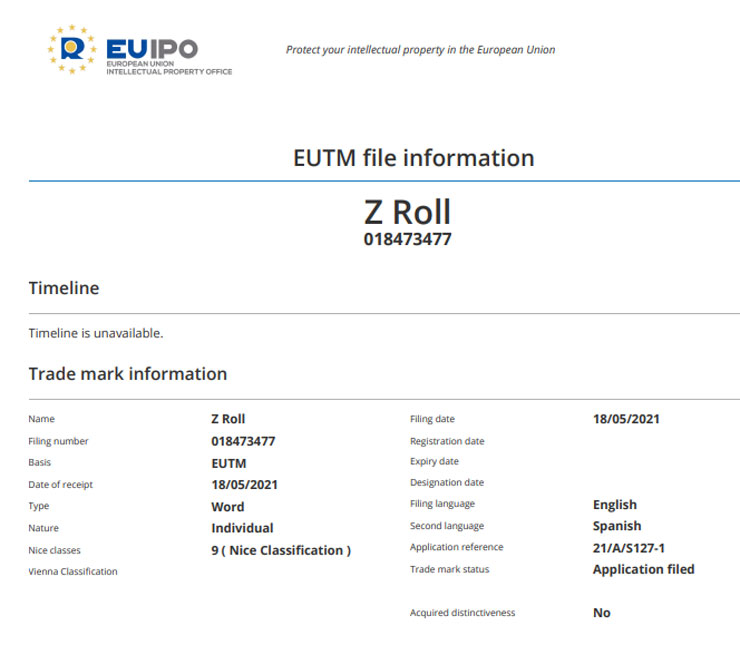
Task: Click the EUIPO logo icon
Action: pyautogui.click(x=72, y=50)
